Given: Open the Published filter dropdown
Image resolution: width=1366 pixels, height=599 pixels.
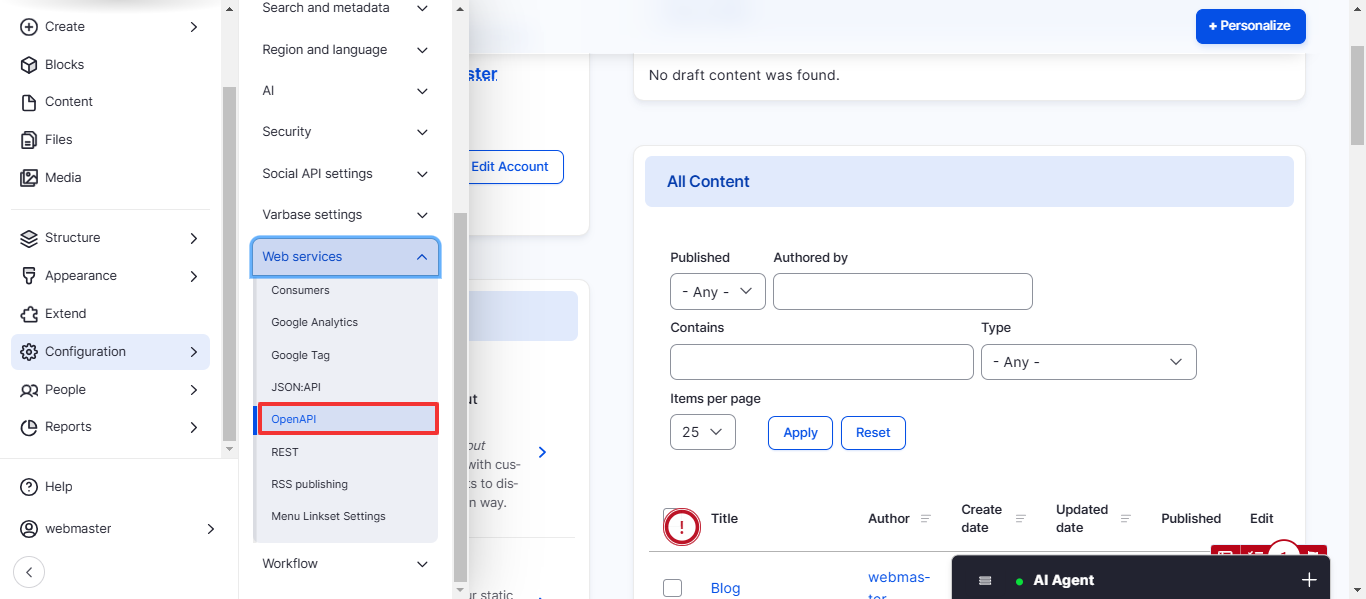Looking at the screenshot, I should click(717, 292).
